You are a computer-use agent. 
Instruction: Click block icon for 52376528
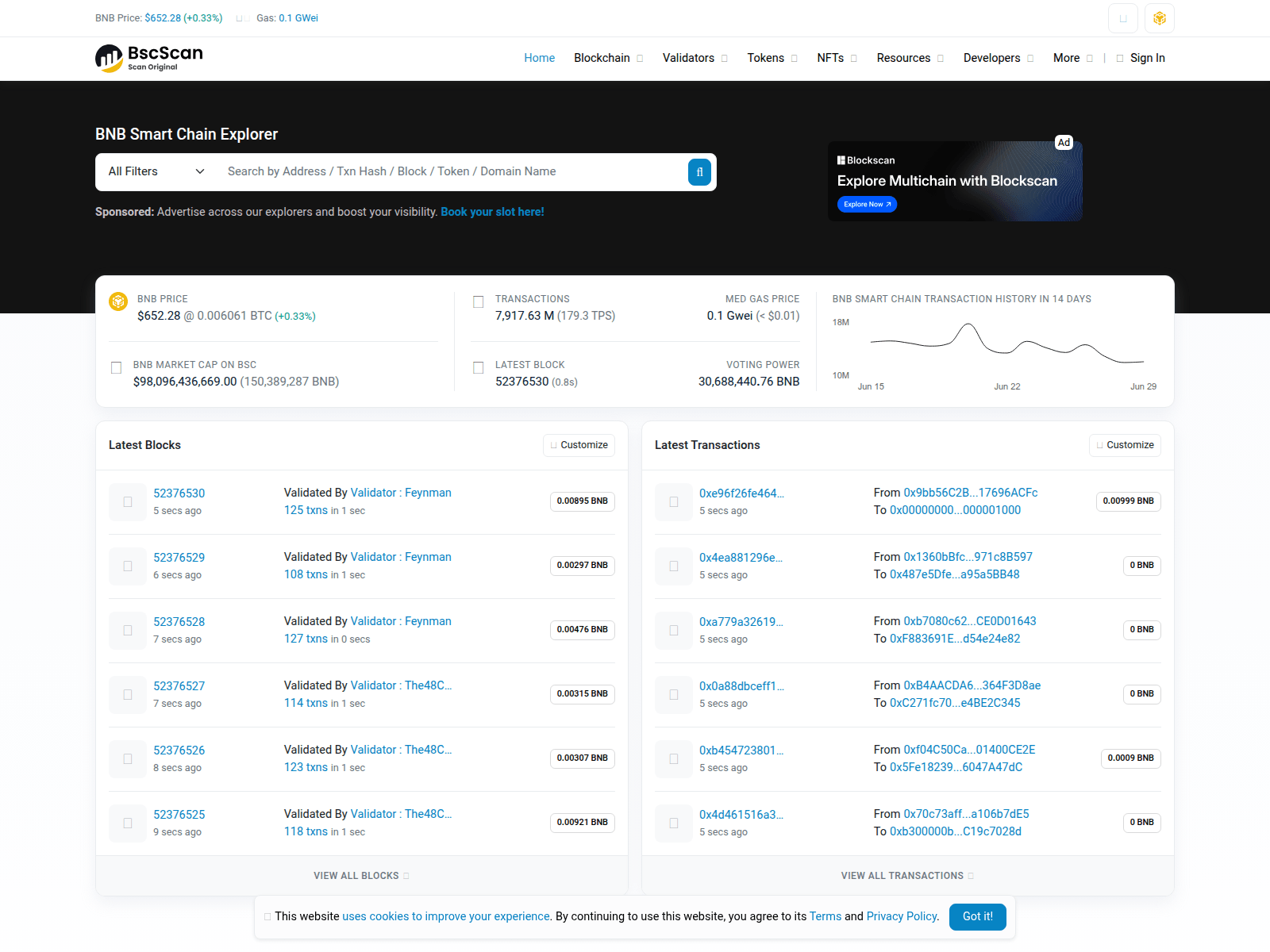pos(128,630)
